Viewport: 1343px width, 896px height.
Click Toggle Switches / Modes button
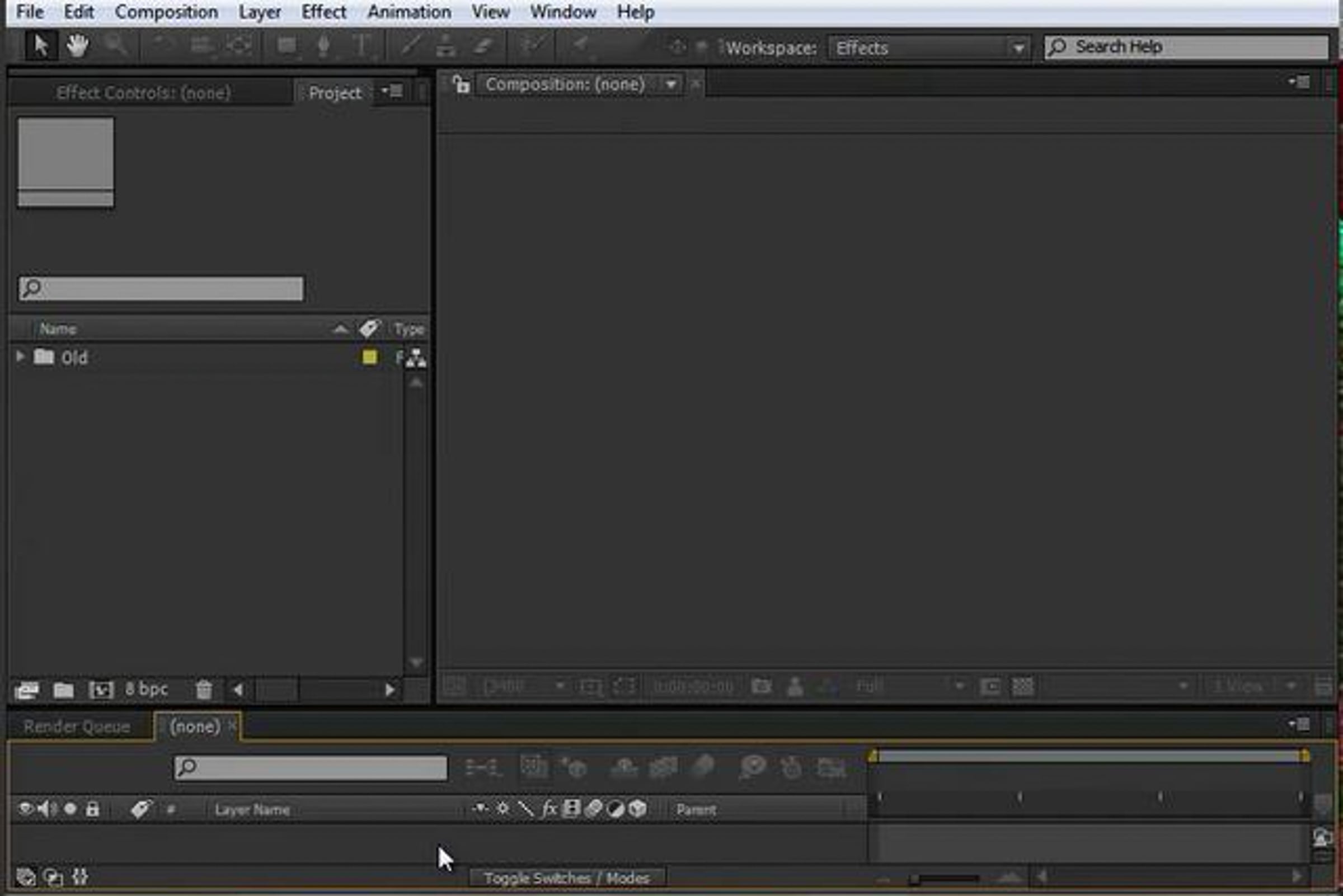(567, 878)
